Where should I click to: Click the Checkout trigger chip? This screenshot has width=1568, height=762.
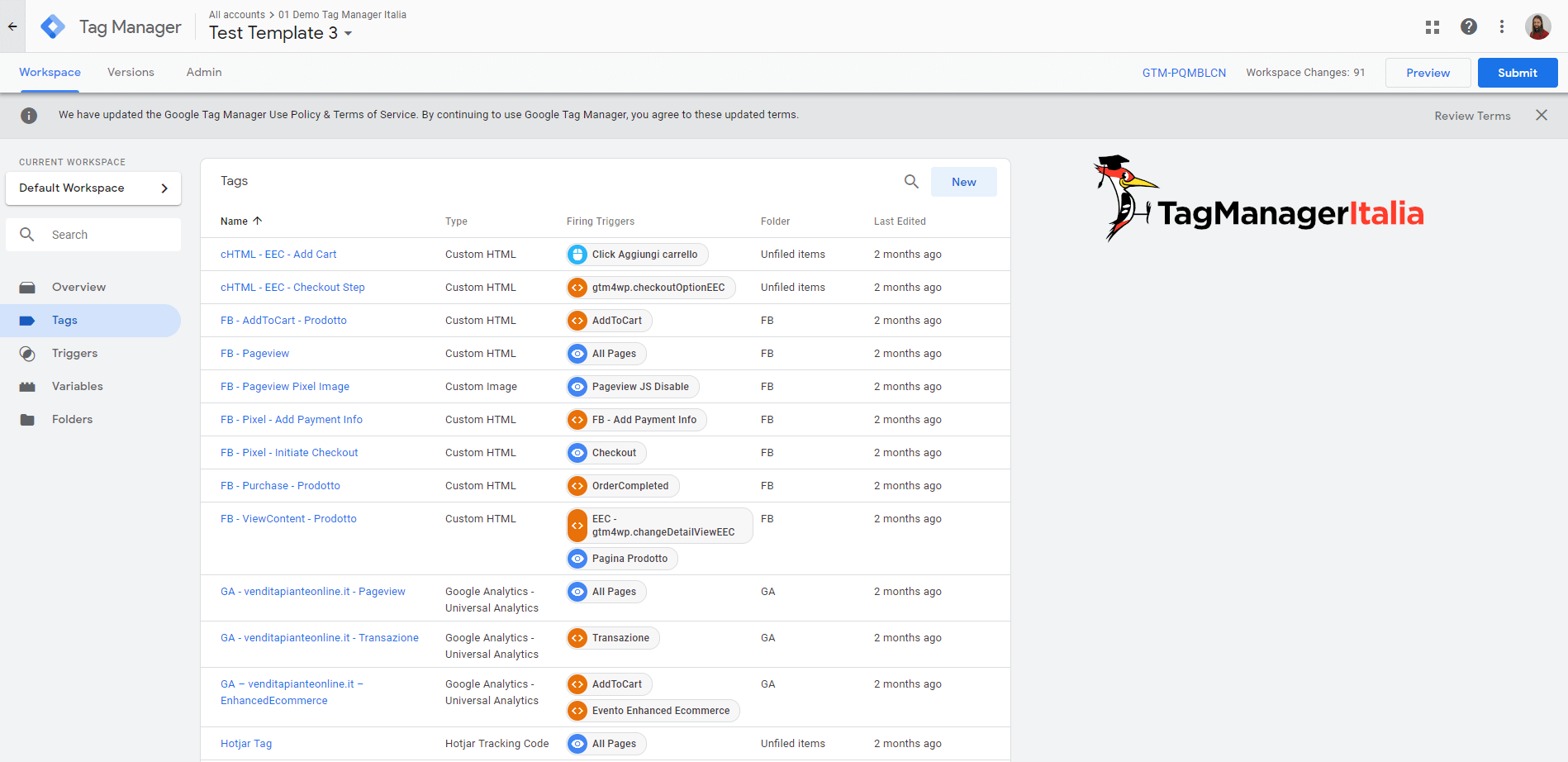pos(606,453)
